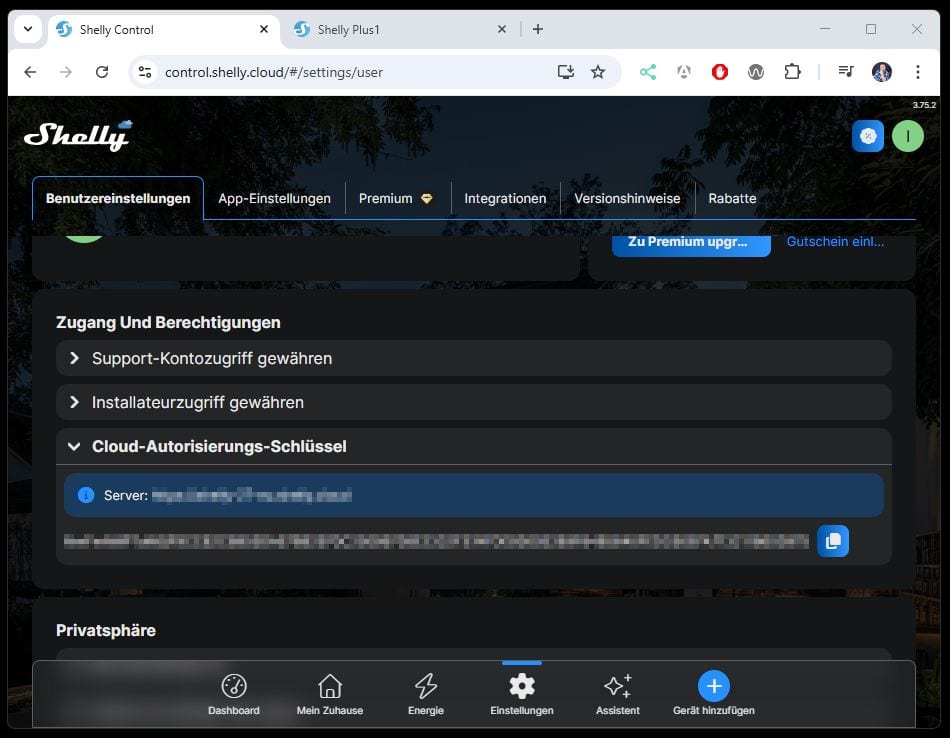Click the cast icon in the address bar

(566, 72)
